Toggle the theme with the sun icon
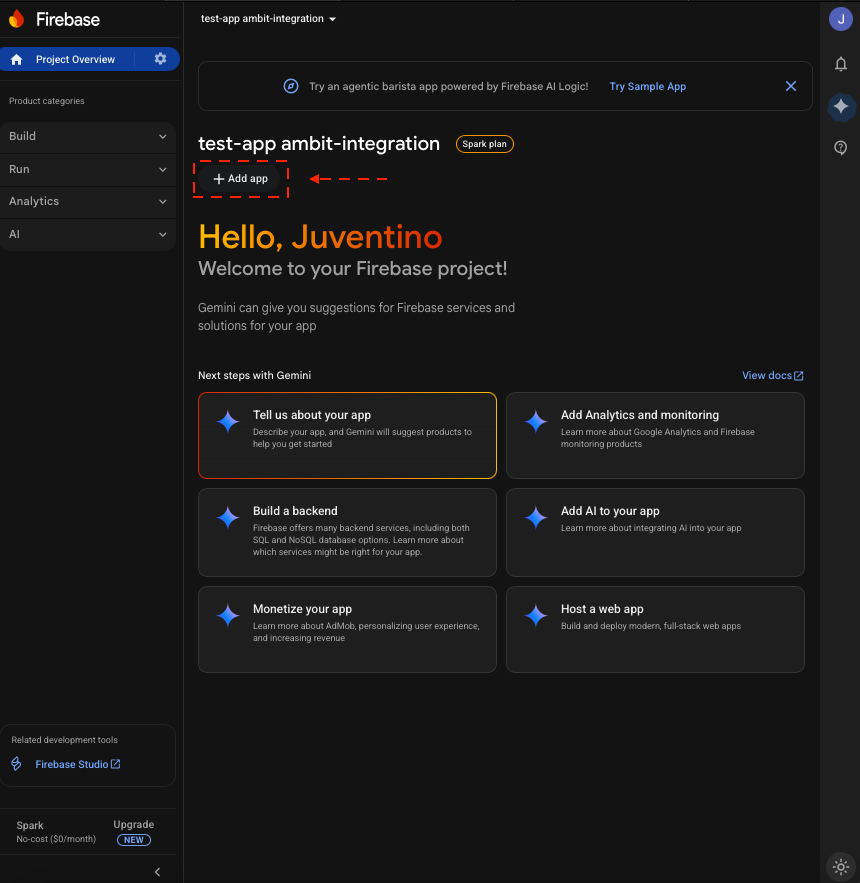The image size is (860, 883). 840,866
